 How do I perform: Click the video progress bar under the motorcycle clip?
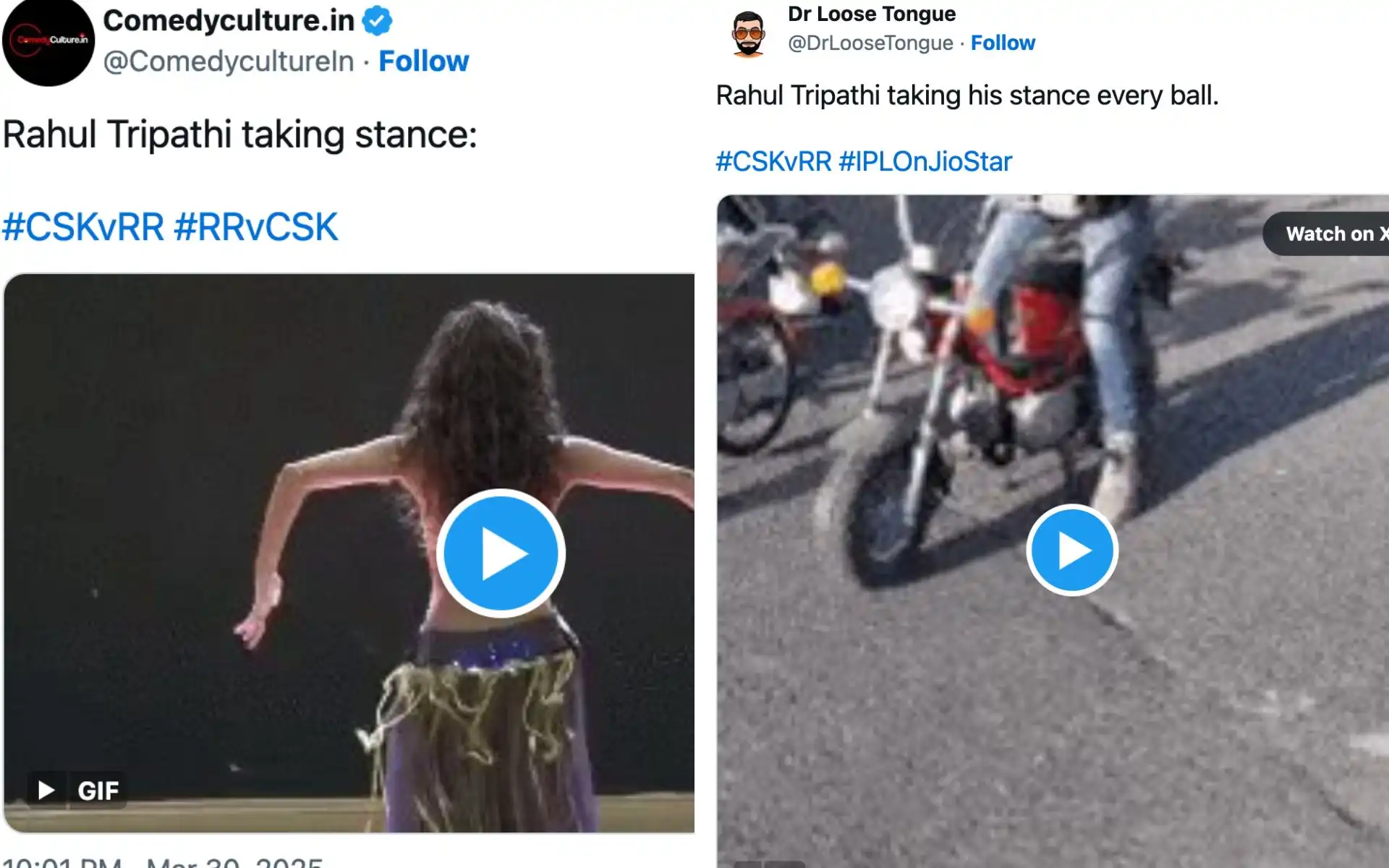tap(1049, 863)
